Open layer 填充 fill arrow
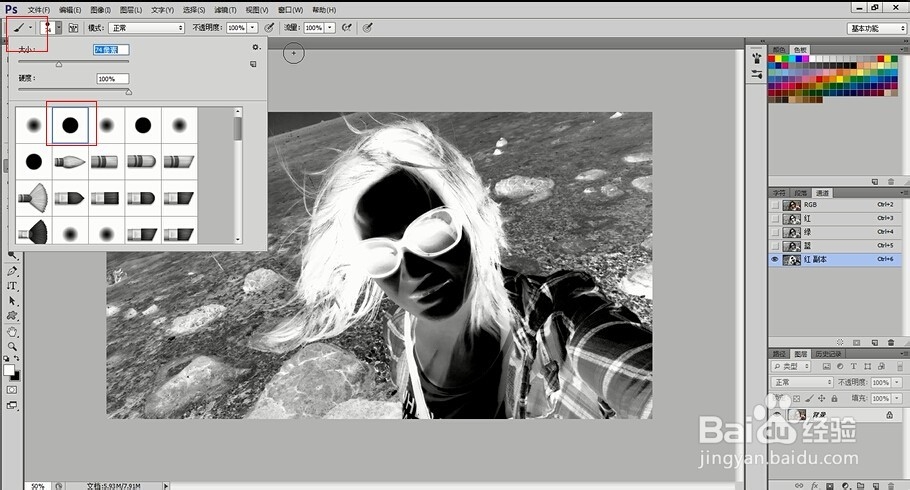Screen dimensions: 910x490 897,398
